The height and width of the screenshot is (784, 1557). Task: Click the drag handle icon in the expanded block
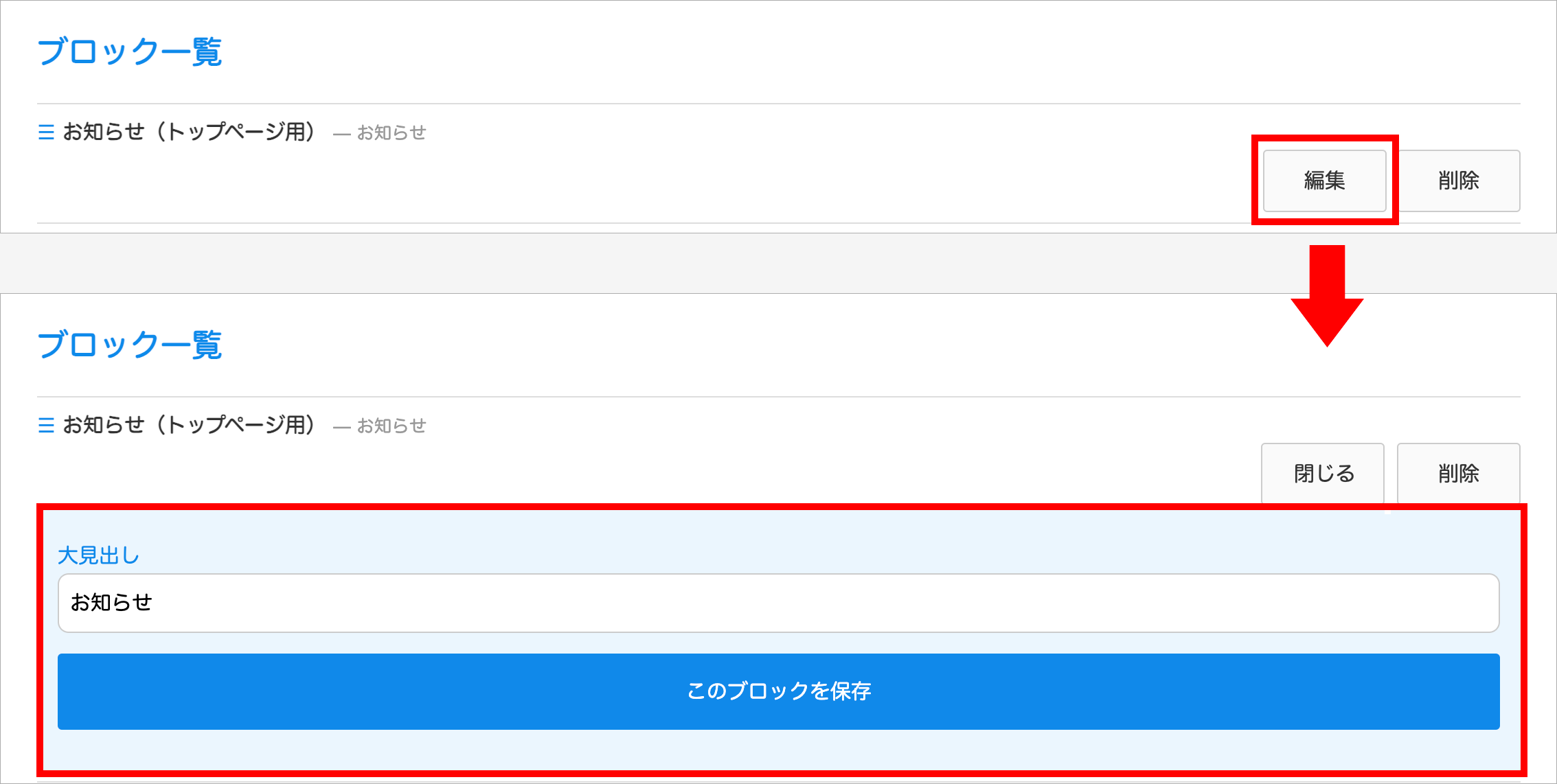46,426
